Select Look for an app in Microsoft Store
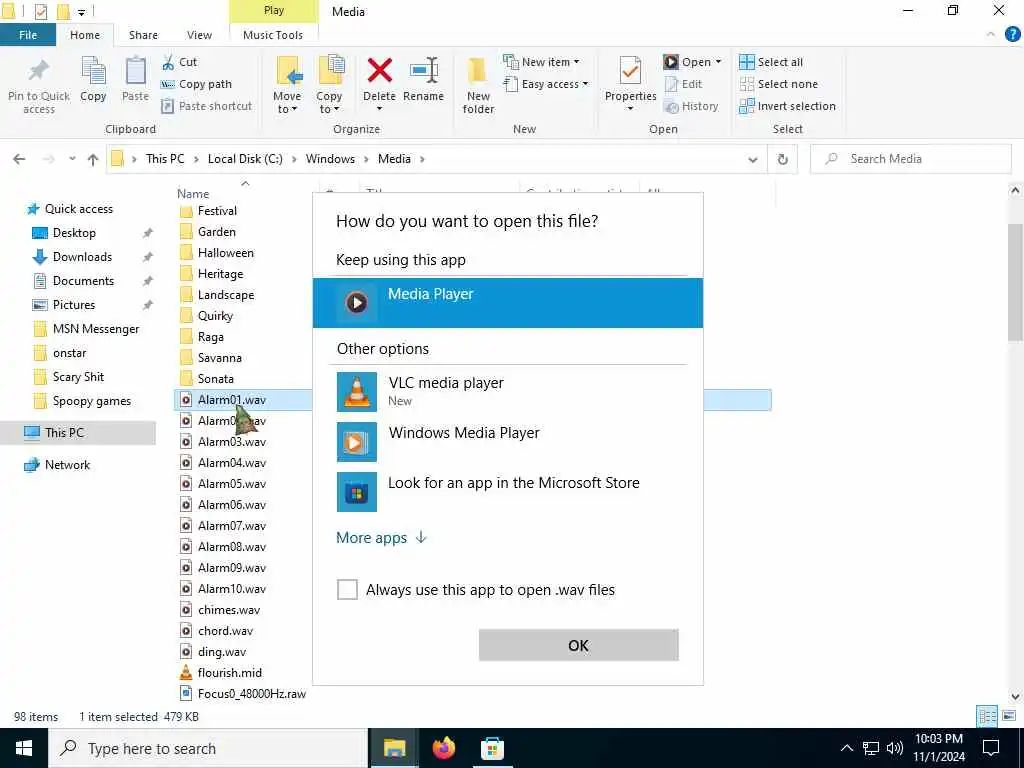This screenshot has width=1024, height=768. pyautogui.click(x=507, y=492)
